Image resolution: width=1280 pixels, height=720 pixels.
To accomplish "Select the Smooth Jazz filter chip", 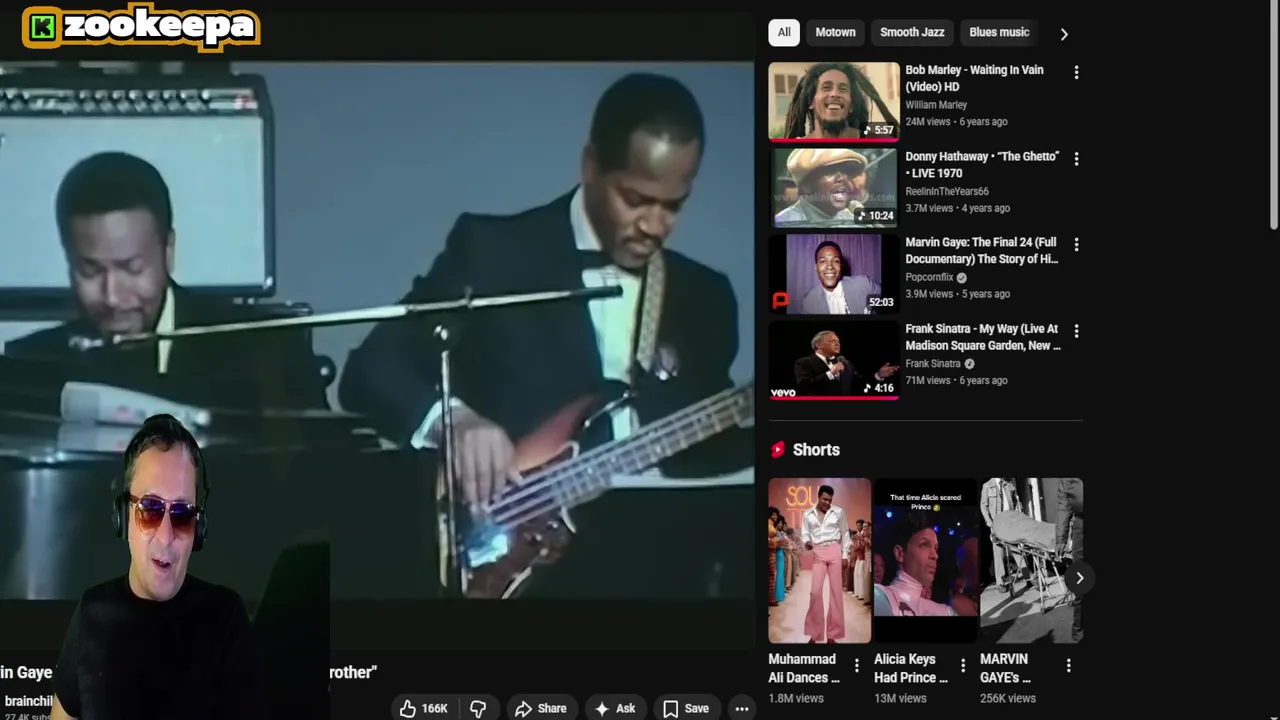I will point(912,32).
